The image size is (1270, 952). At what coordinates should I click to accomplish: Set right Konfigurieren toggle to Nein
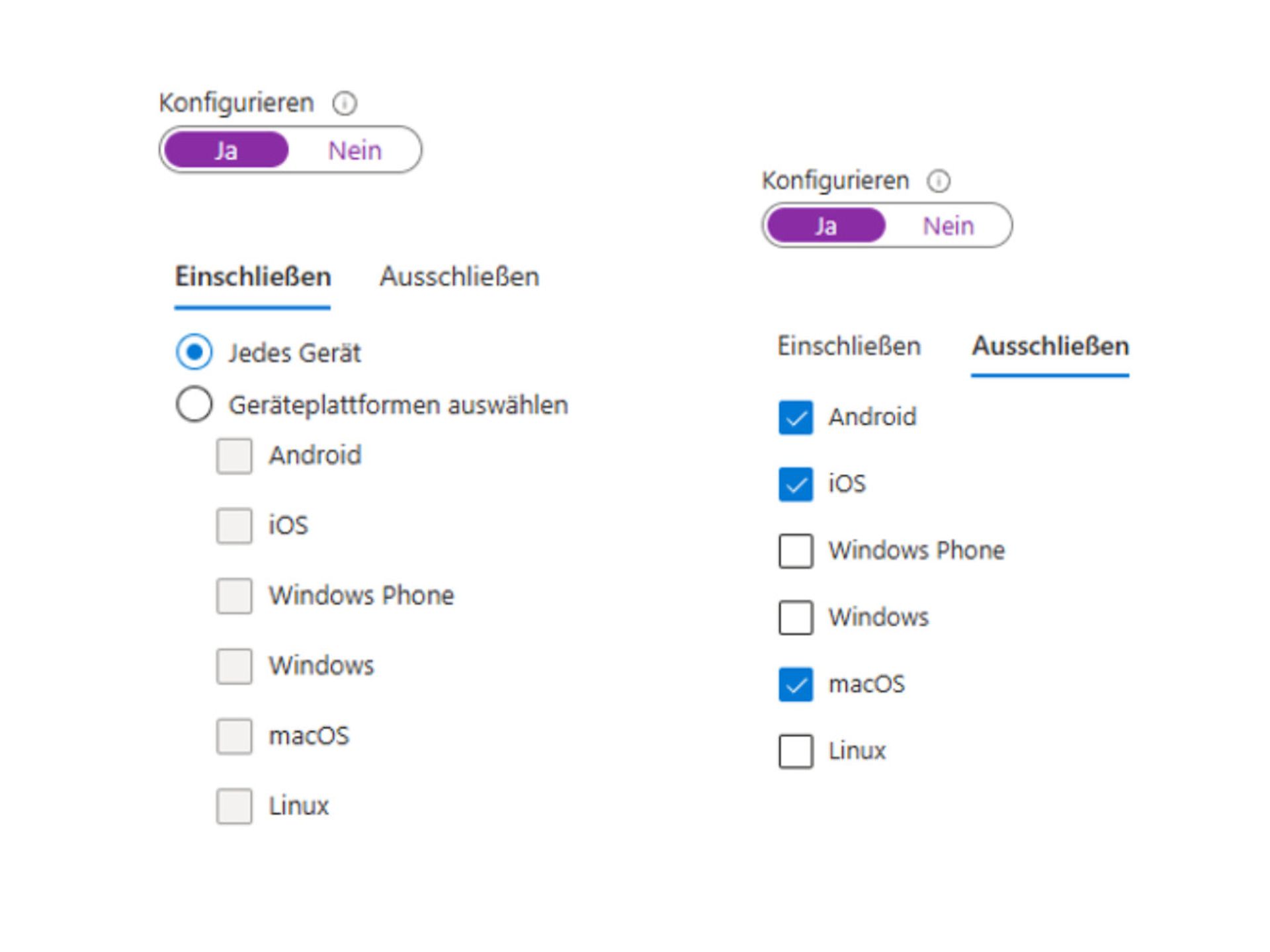click(948, 226)
